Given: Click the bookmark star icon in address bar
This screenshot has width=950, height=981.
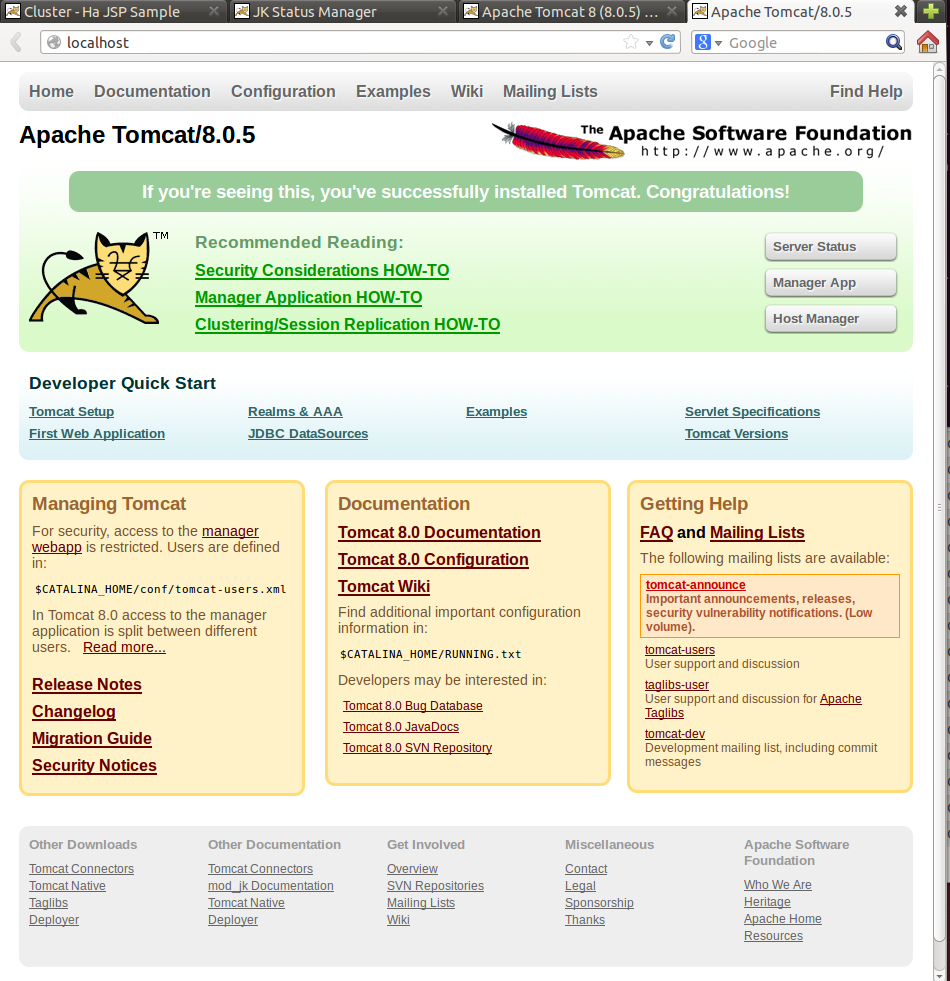Looking at the screenshot, I should coord(631,42).
